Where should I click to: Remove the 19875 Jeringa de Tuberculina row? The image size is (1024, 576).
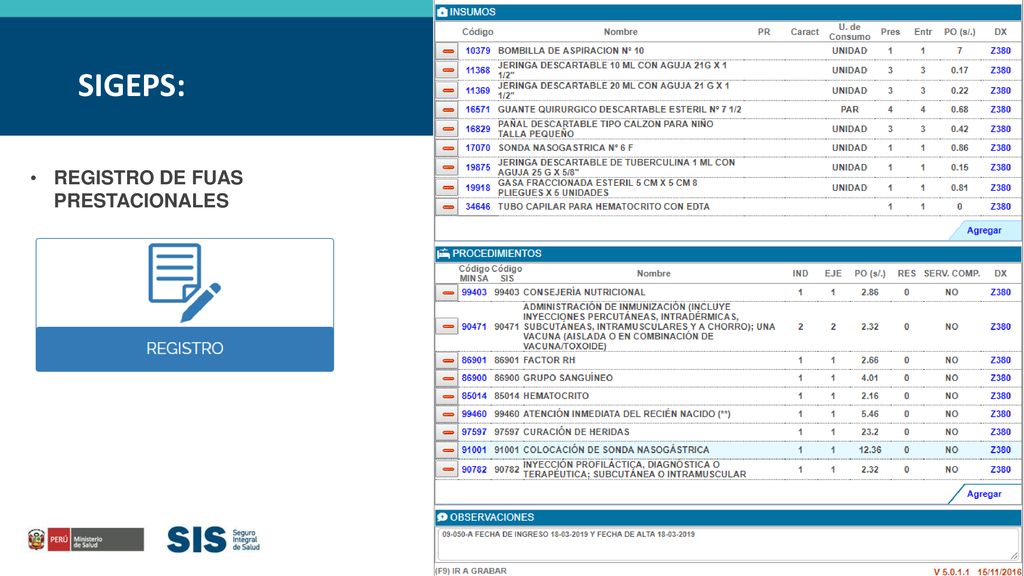click(x=447, y=167)
